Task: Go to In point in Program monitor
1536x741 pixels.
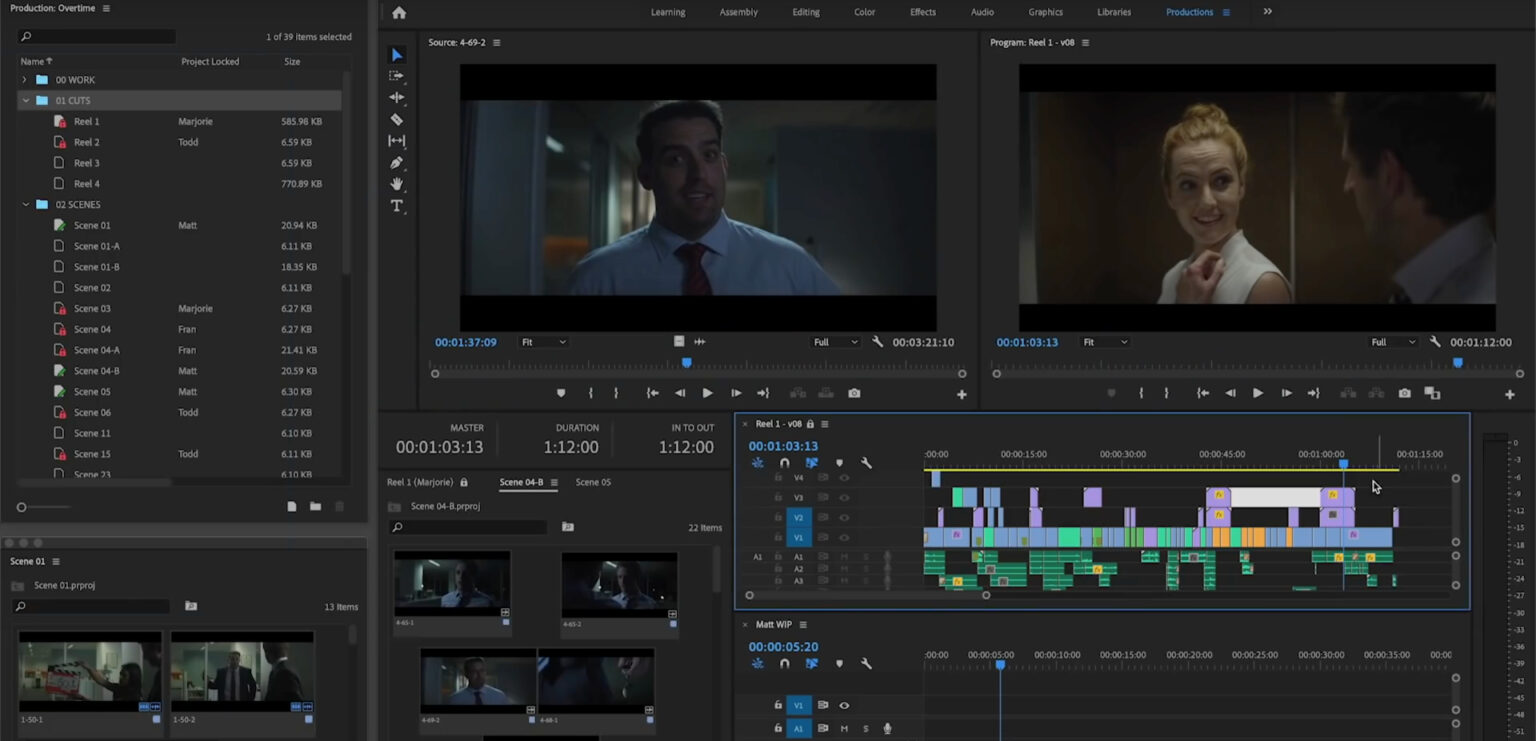Action: click(1203, 393)
